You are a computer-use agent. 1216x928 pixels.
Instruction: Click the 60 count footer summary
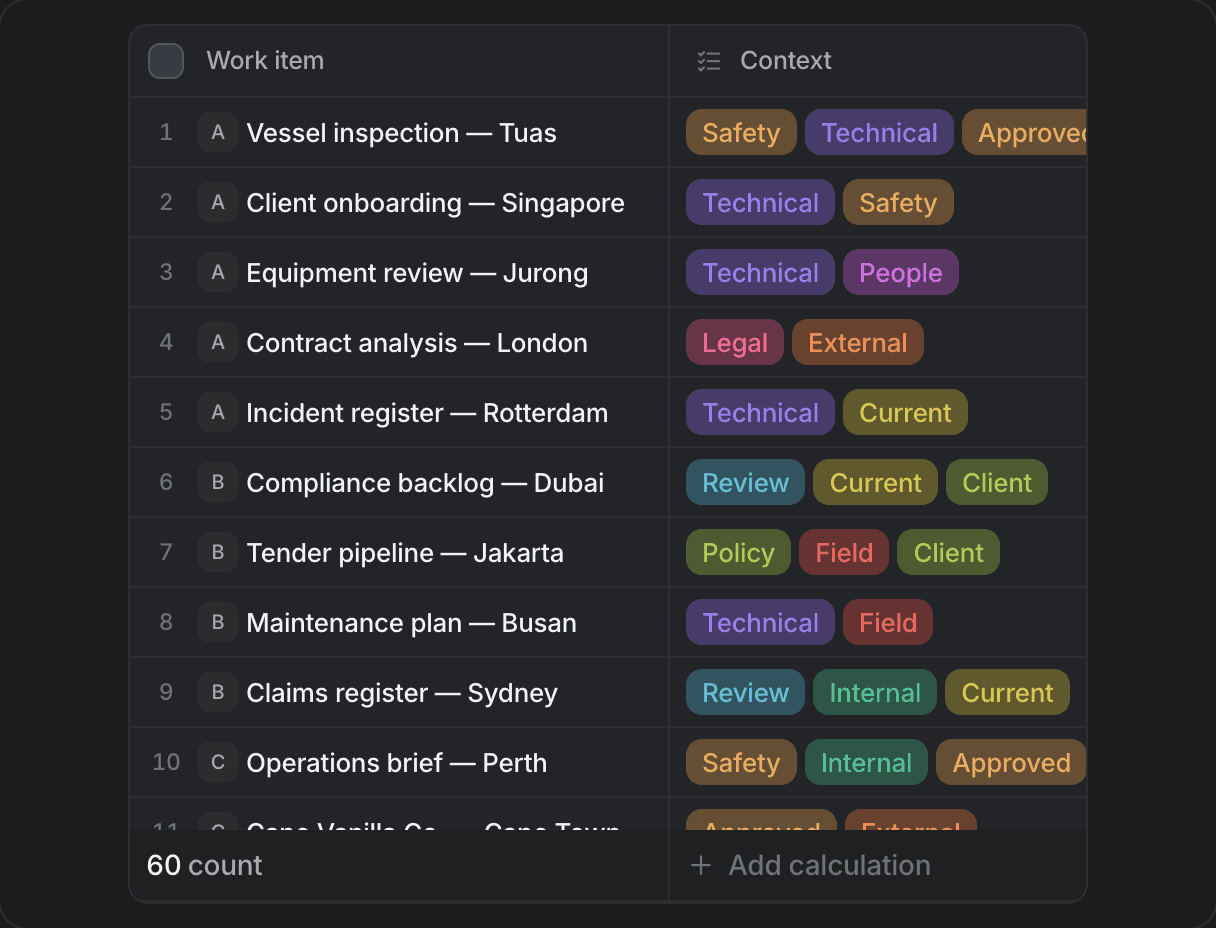tap(205, 865)
